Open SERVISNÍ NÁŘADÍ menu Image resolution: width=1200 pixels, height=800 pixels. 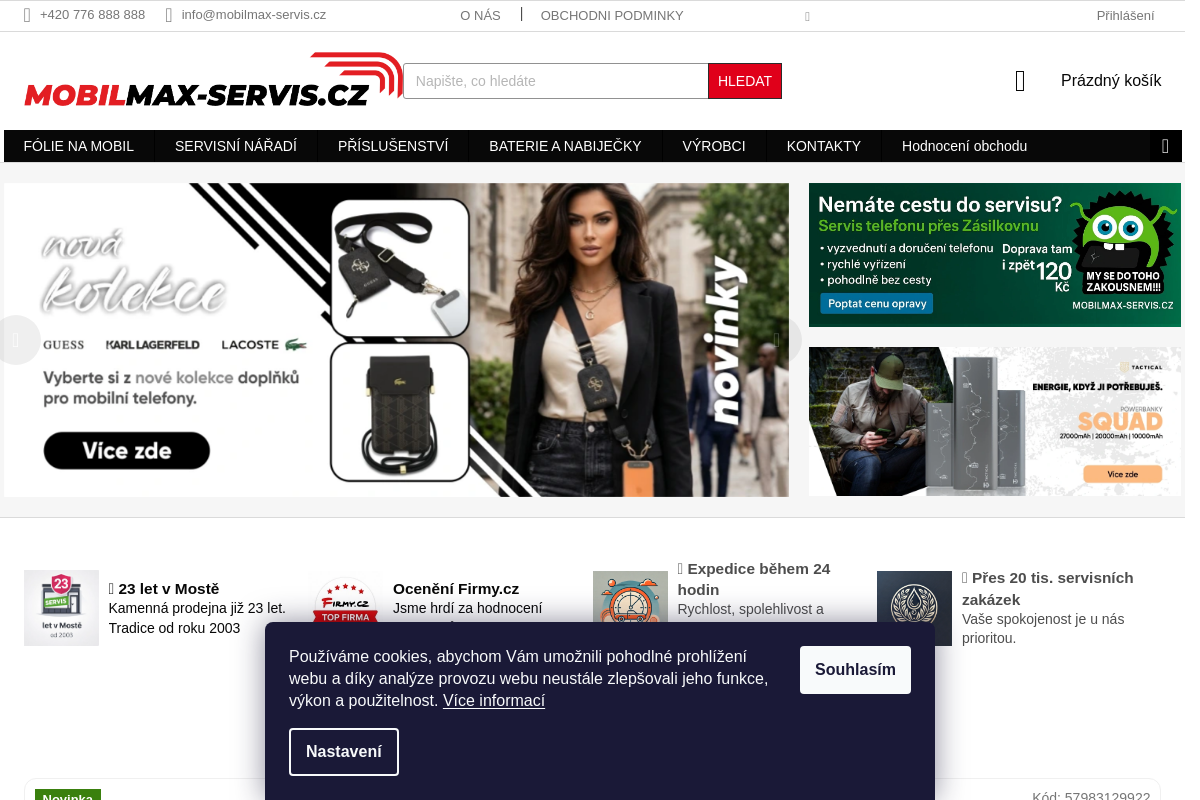pos(236,146)
